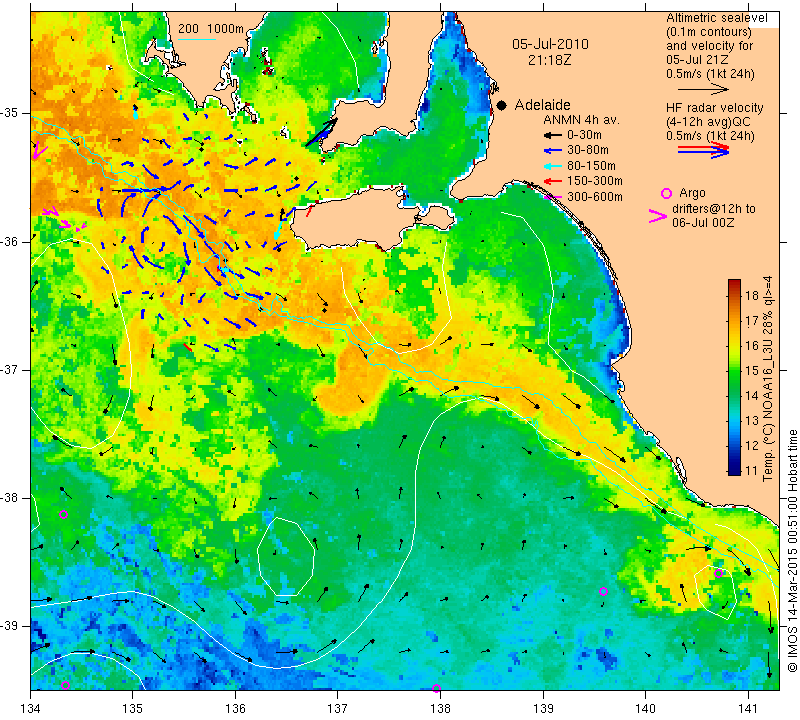
Task: Click the drifters@12h to 06-Jul 00Z text
Action: 713,216
